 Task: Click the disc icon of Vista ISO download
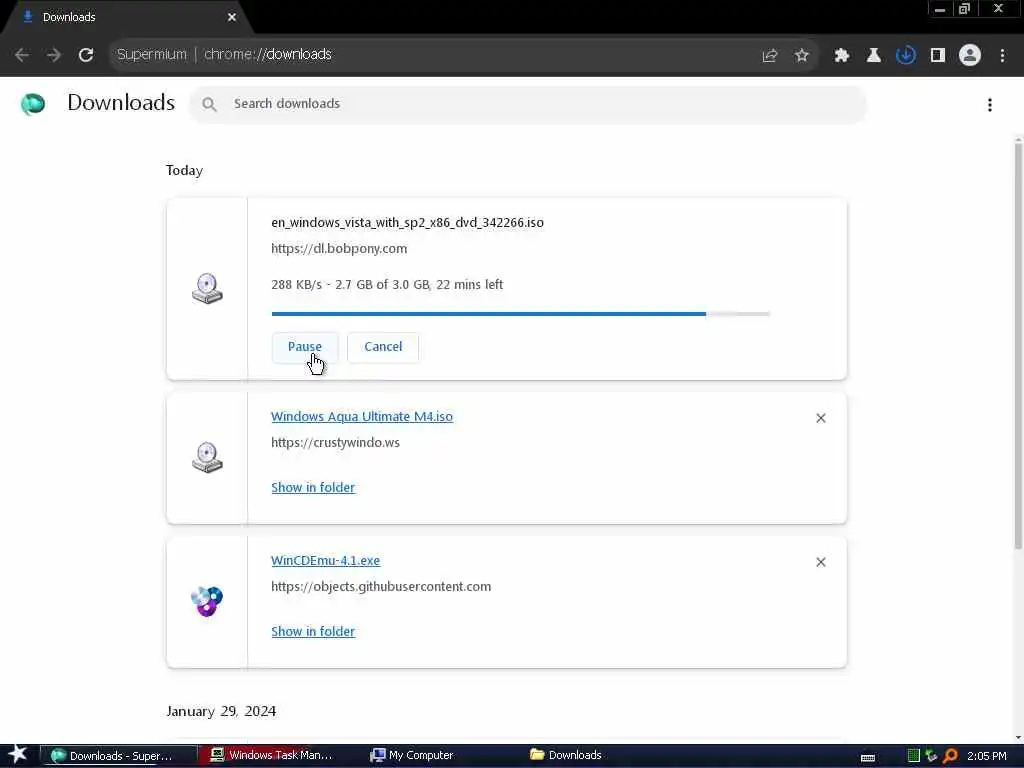207,288
